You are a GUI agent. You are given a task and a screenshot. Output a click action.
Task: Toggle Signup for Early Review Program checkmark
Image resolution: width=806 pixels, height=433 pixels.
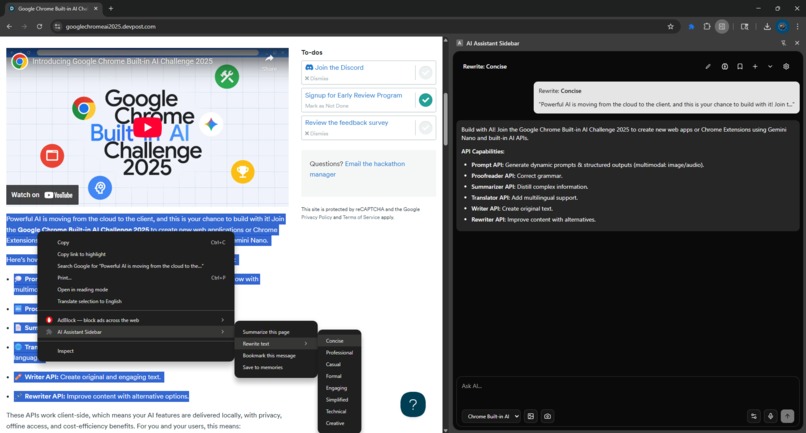click(x=426, y=100)
